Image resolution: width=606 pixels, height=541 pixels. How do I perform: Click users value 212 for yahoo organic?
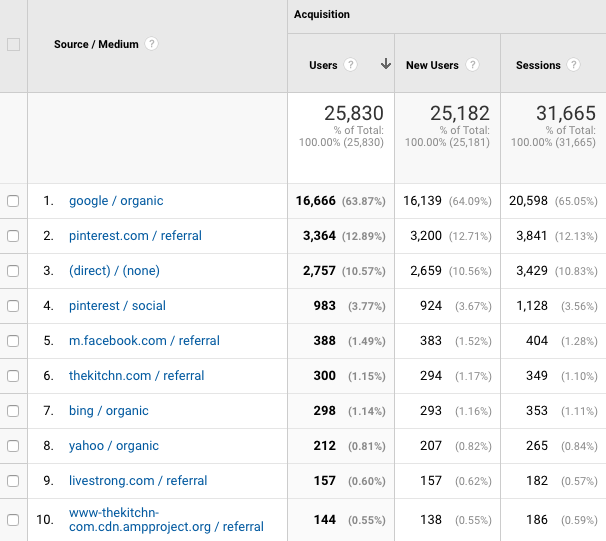pyautogui.click(x=325, y=446)
